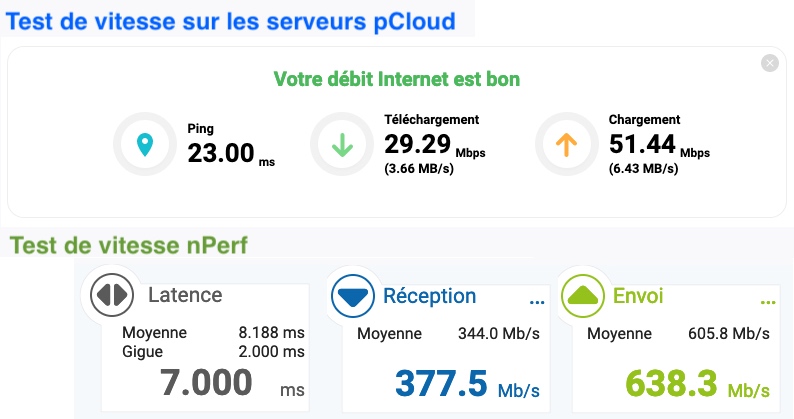The image size is (794, 419).
Task: Click the "Votre débit Internet est bon" message
Action: coord(396,78)
